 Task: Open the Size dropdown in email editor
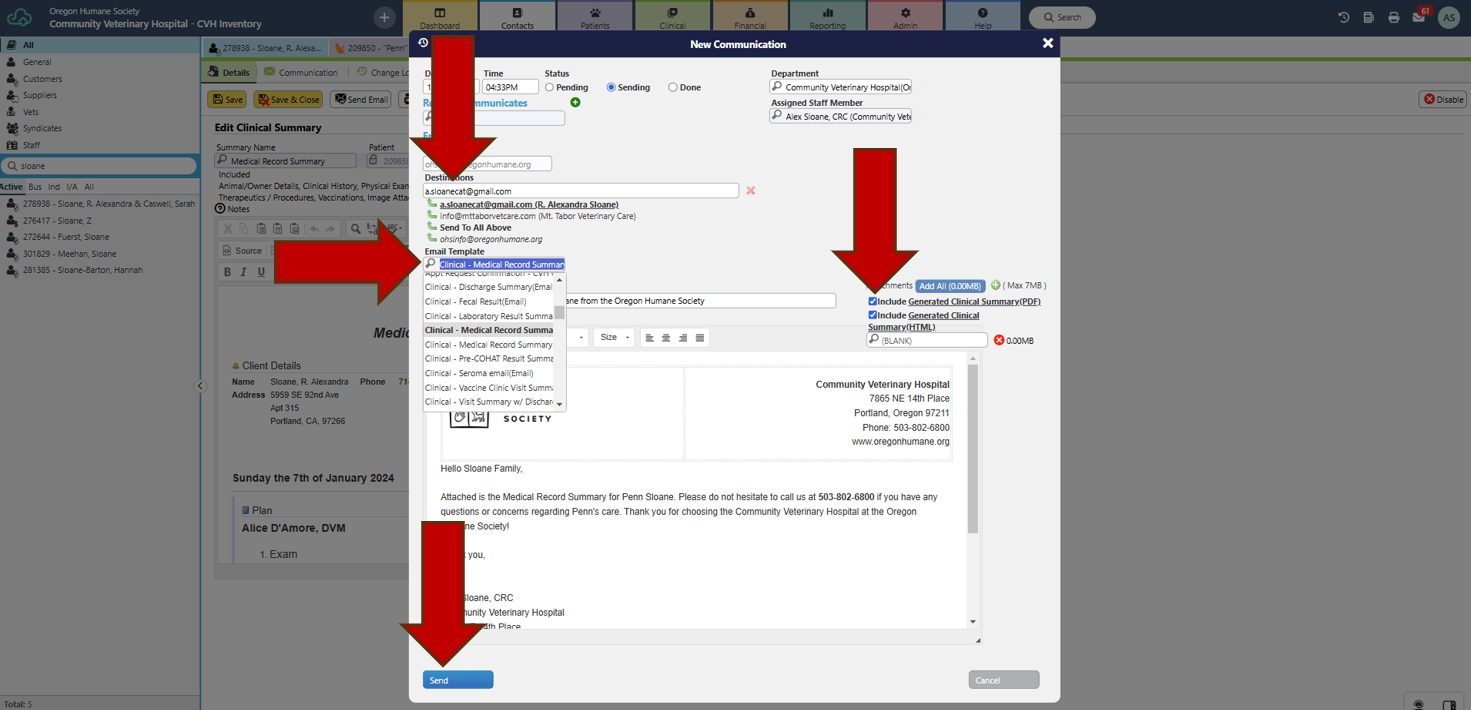pyautogui.click(x=614, y=338)
